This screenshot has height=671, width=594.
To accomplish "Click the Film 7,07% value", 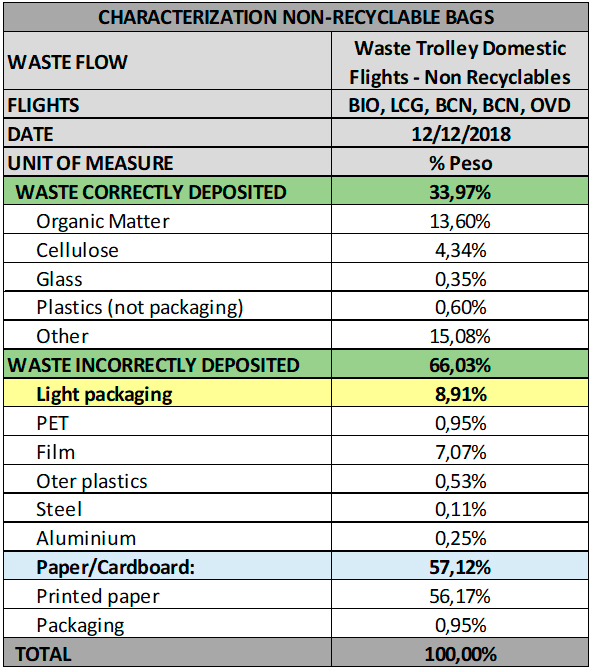I will click(460, 451).
